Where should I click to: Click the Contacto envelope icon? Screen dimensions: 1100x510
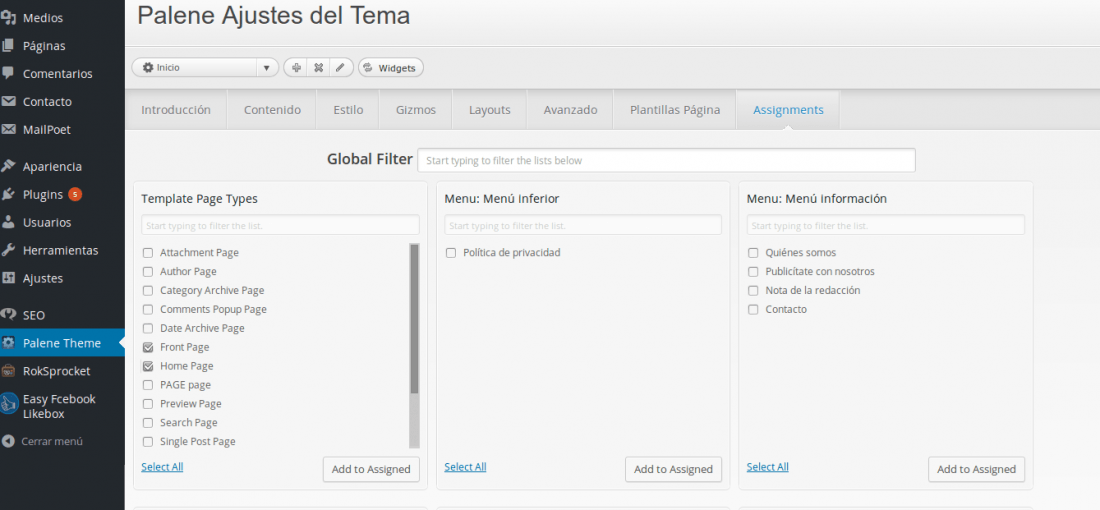click(8, 101)
